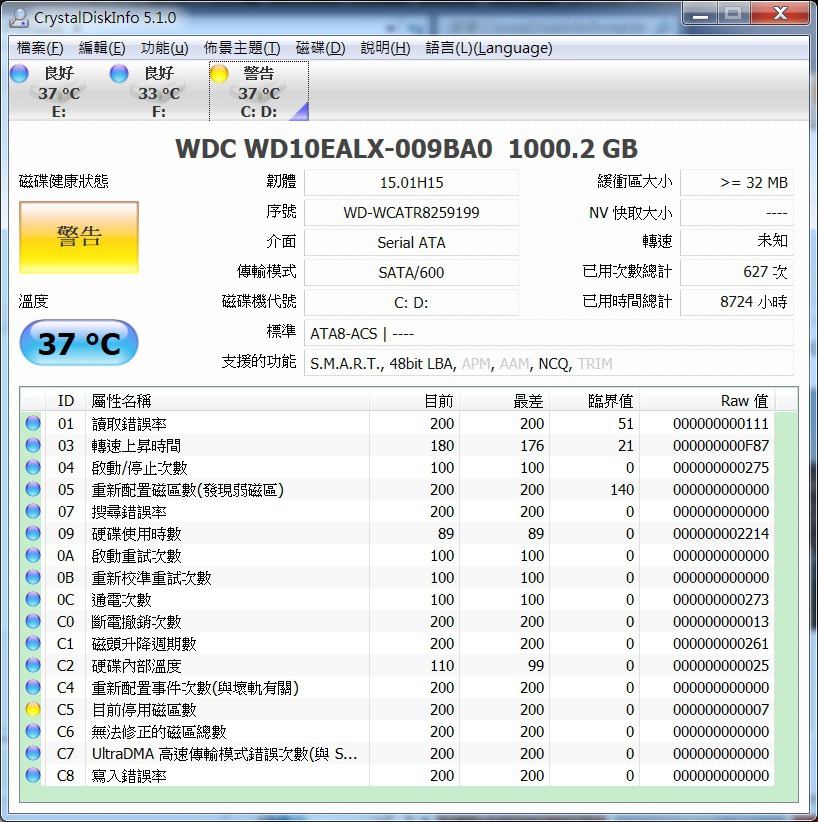818x822 pixels.
Task: Click status orb of attribute 01 讀取錯誤率
Action: pos(33,423)
